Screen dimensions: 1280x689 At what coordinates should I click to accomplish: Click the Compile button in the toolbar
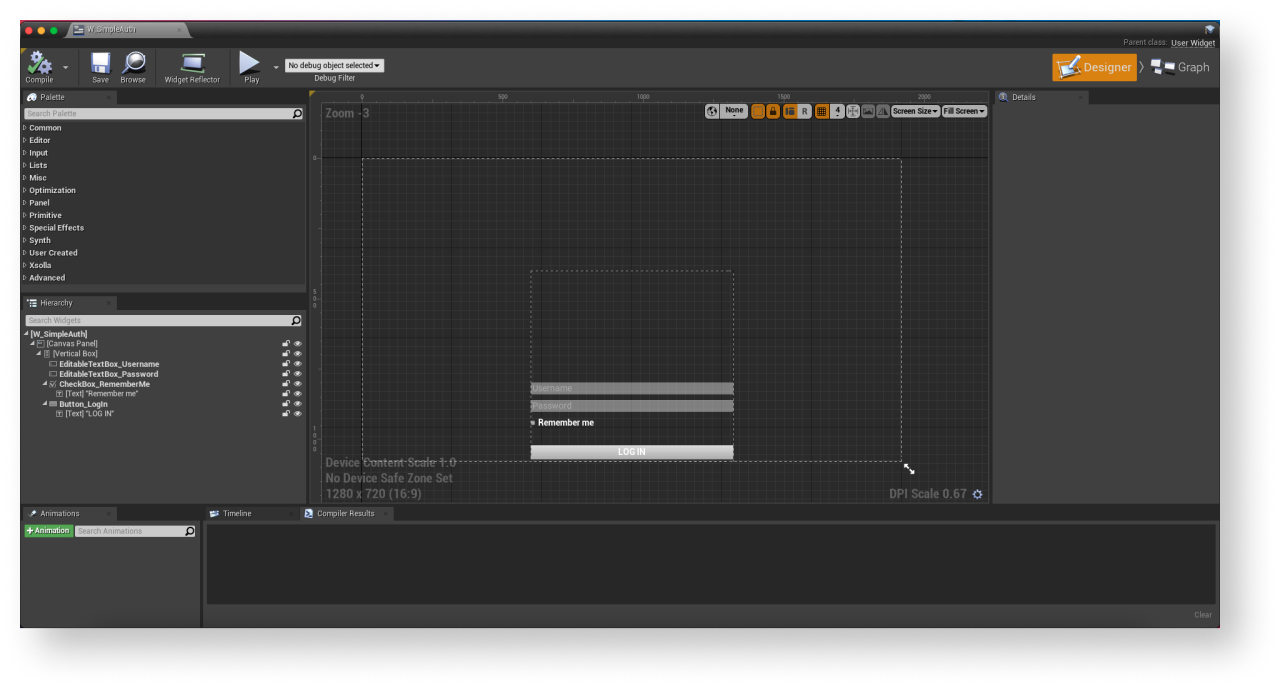(x=39, y=67)
